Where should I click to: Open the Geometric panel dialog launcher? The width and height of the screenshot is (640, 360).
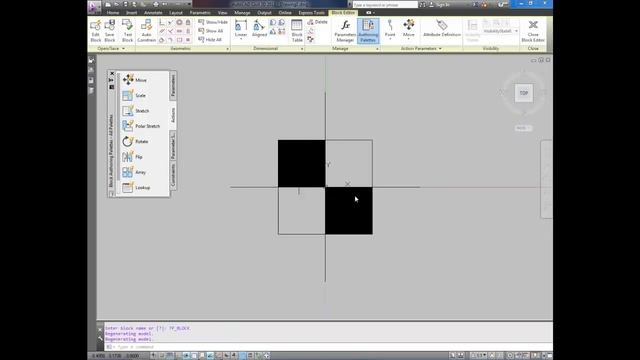(x=227, y=49)
